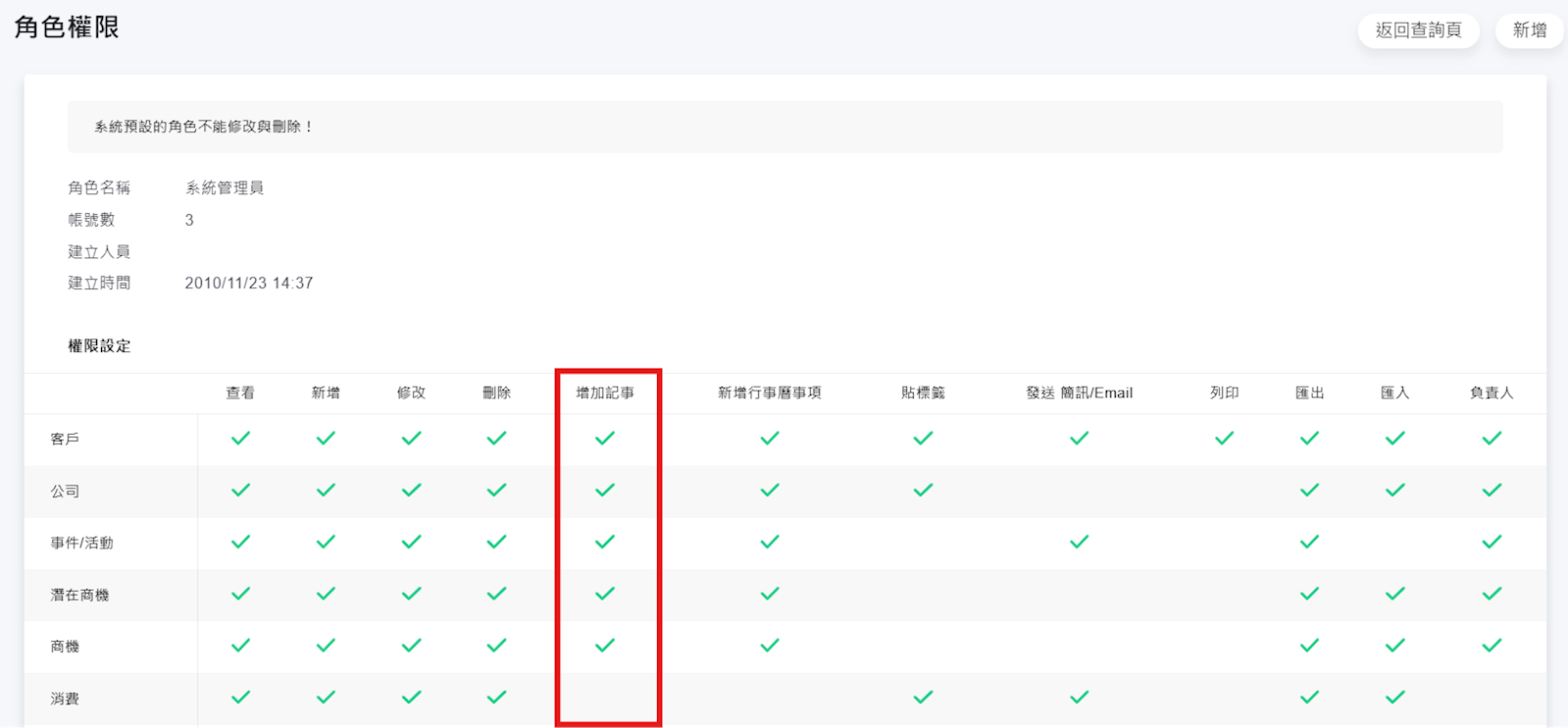This screenshot has width=1568, height=728.
Task: Click the 新增 button at top right
Action: click(x=1529, y=30)
